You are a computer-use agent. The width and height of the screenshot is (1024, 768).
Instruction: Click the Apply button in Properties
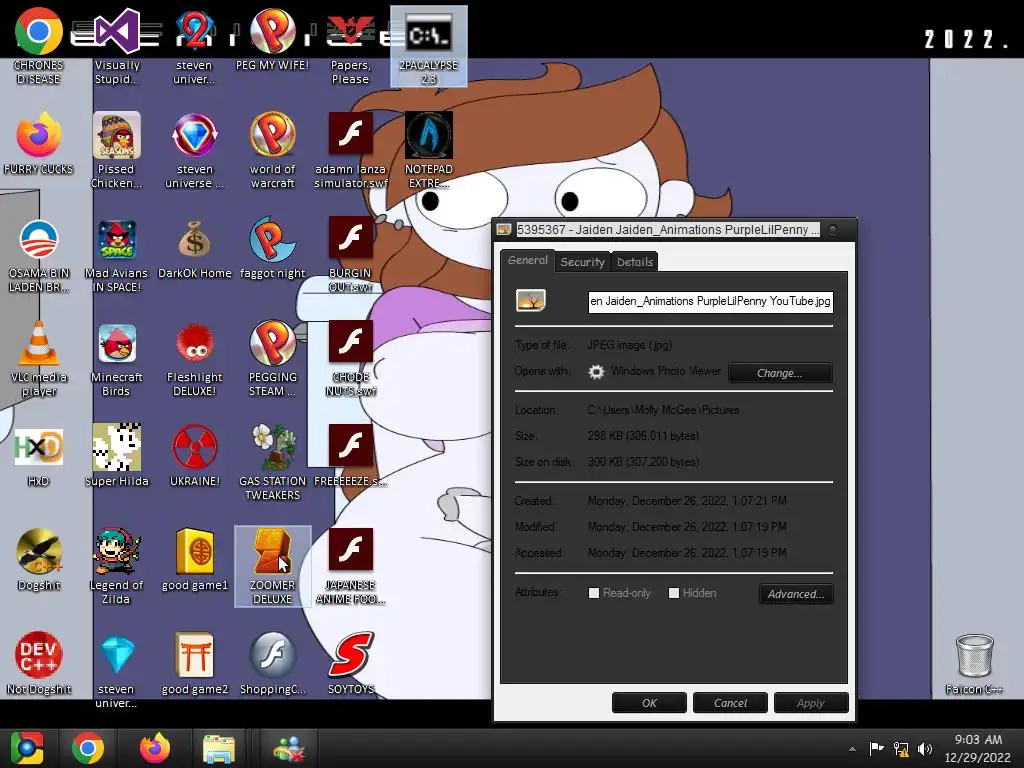(810, 703)
